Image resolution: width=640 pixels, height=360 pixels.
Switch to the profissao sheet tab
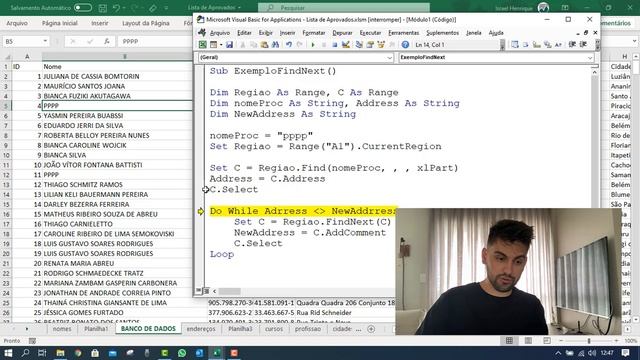pos(308,329)
